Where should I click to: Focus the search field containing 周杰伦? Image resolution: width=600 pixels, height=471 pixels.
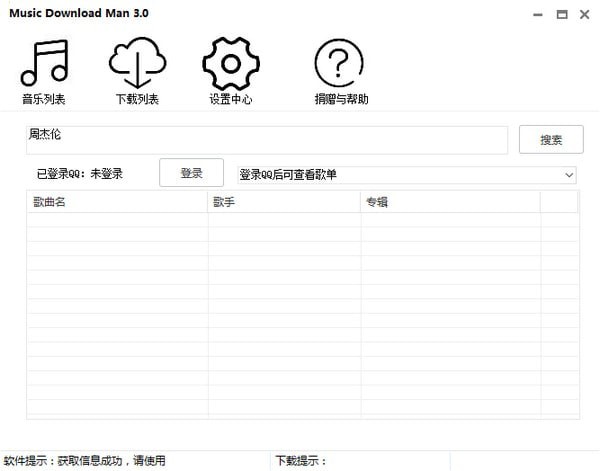[x=267, y=140]
